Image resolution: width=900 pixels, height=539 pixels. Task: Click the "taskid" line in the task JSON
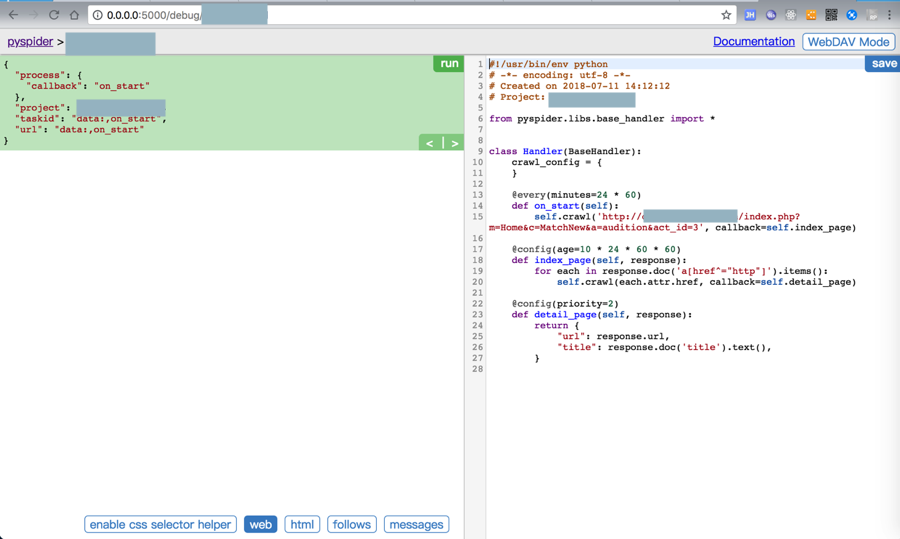tap(90, 119)
